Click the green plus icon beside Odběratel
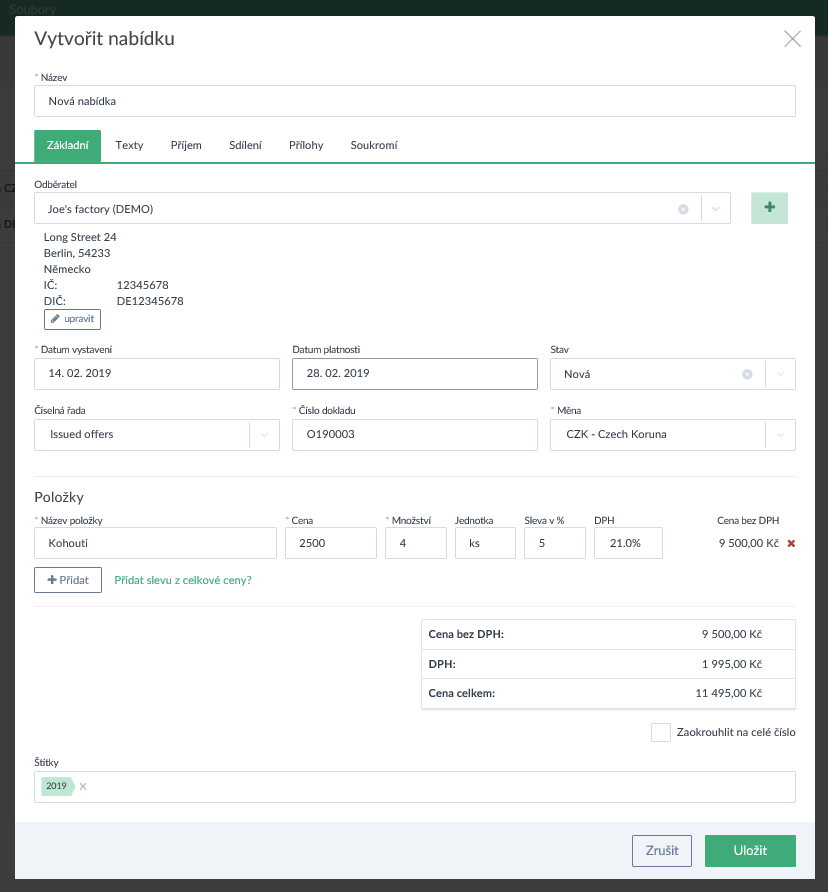 coord(769,208)
